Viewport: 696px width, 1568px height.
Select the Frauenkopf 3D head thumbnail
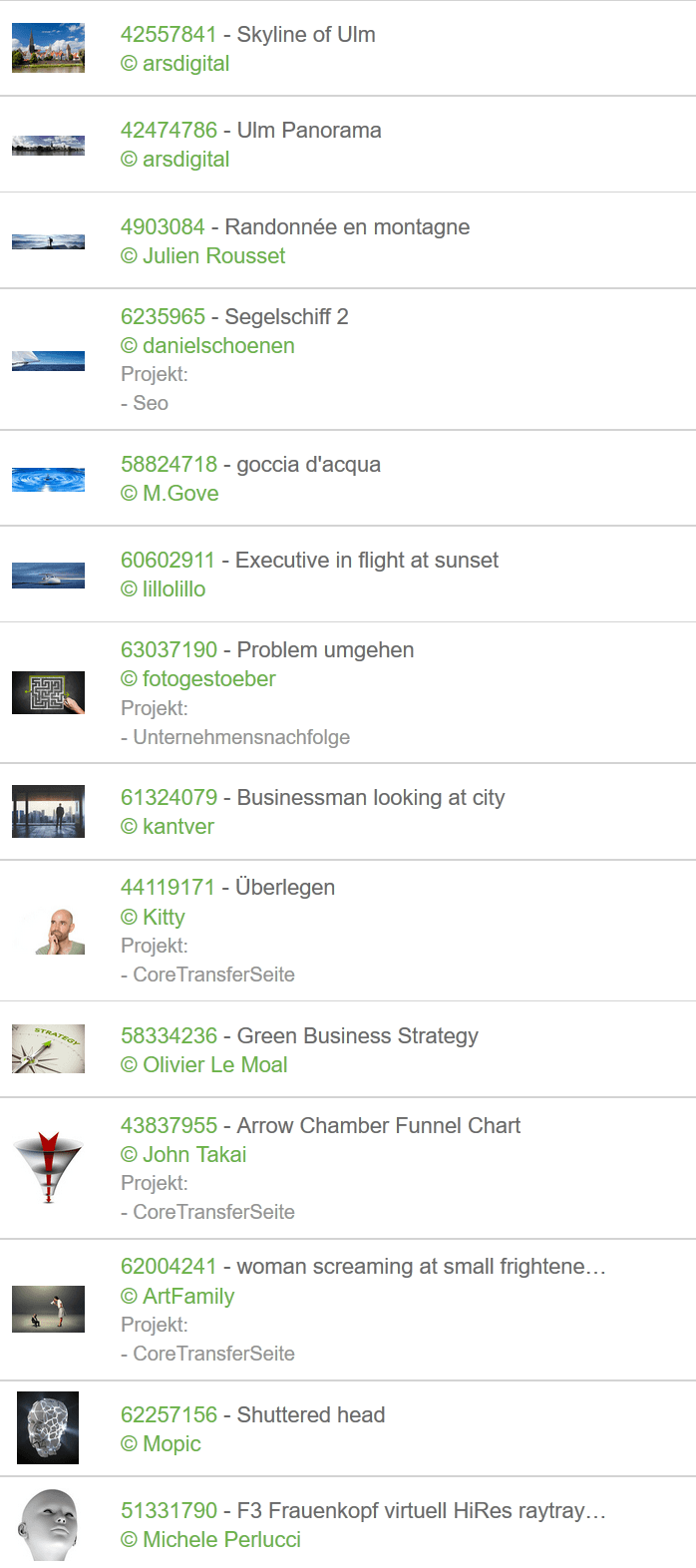[48, 1524]
